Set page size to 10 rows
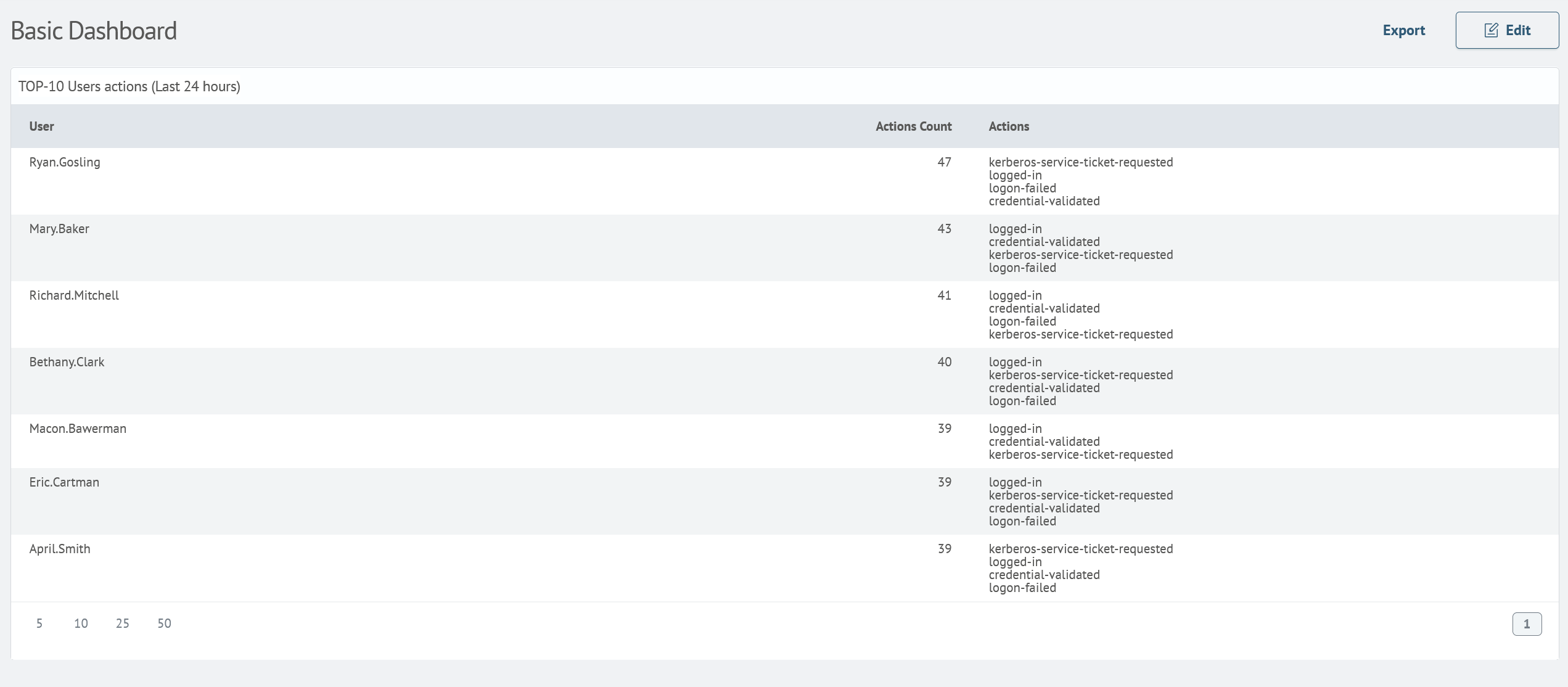The height and width of the screenshot is (687, 1568). (x=81, y=623)
